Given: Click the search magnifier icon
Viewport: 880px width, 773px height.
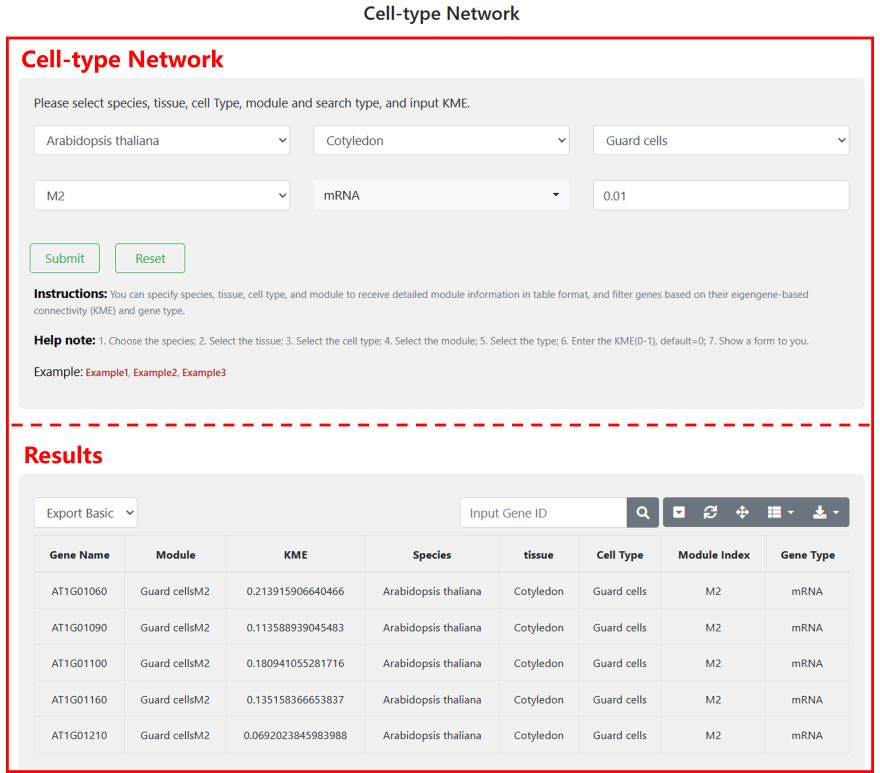Looking at the screenshot, I should 643,513.
